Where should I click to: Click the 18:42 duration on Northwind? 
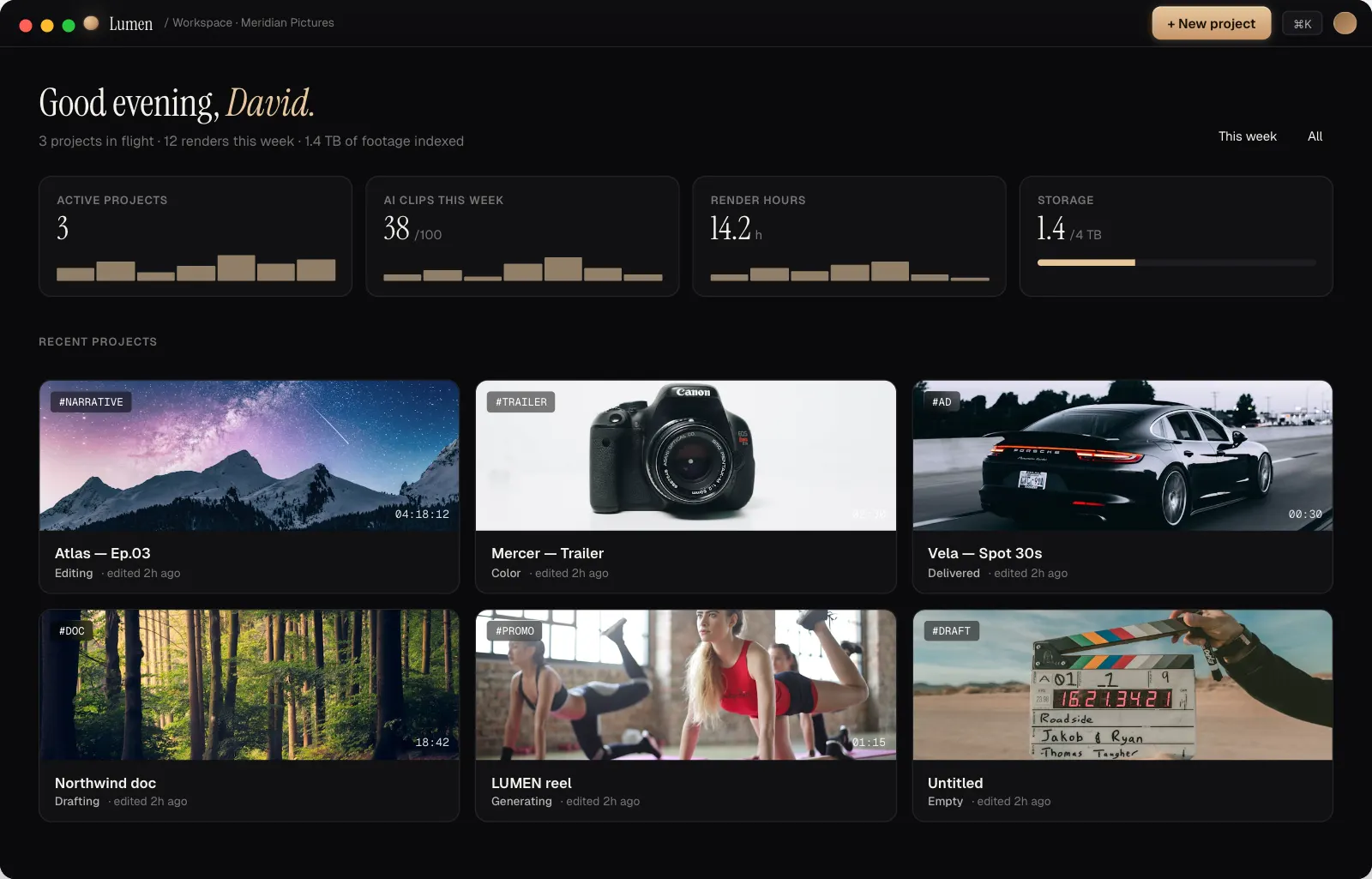432,743
